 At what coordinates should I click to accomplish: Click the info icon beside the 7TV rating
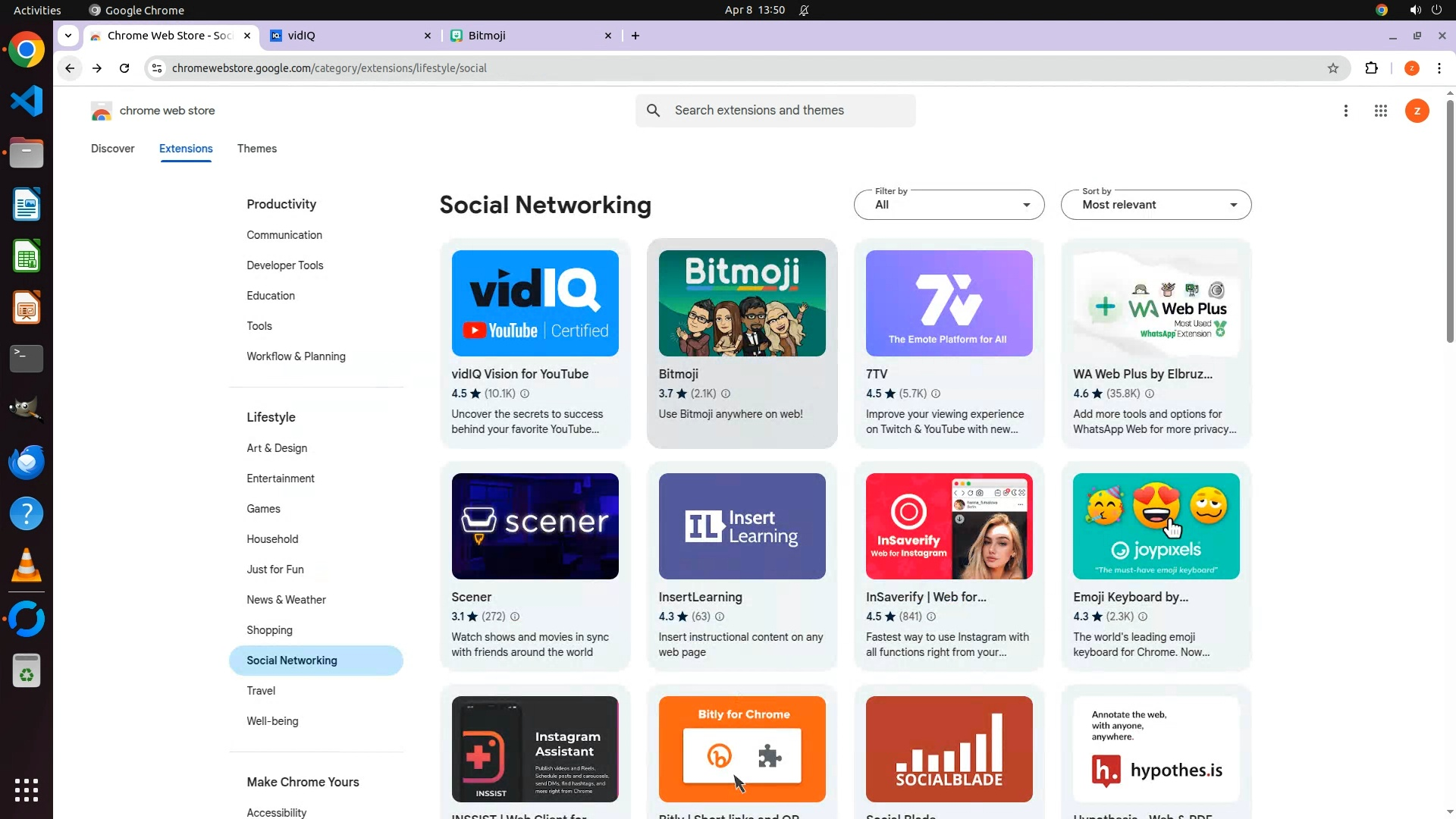[936, 394]
